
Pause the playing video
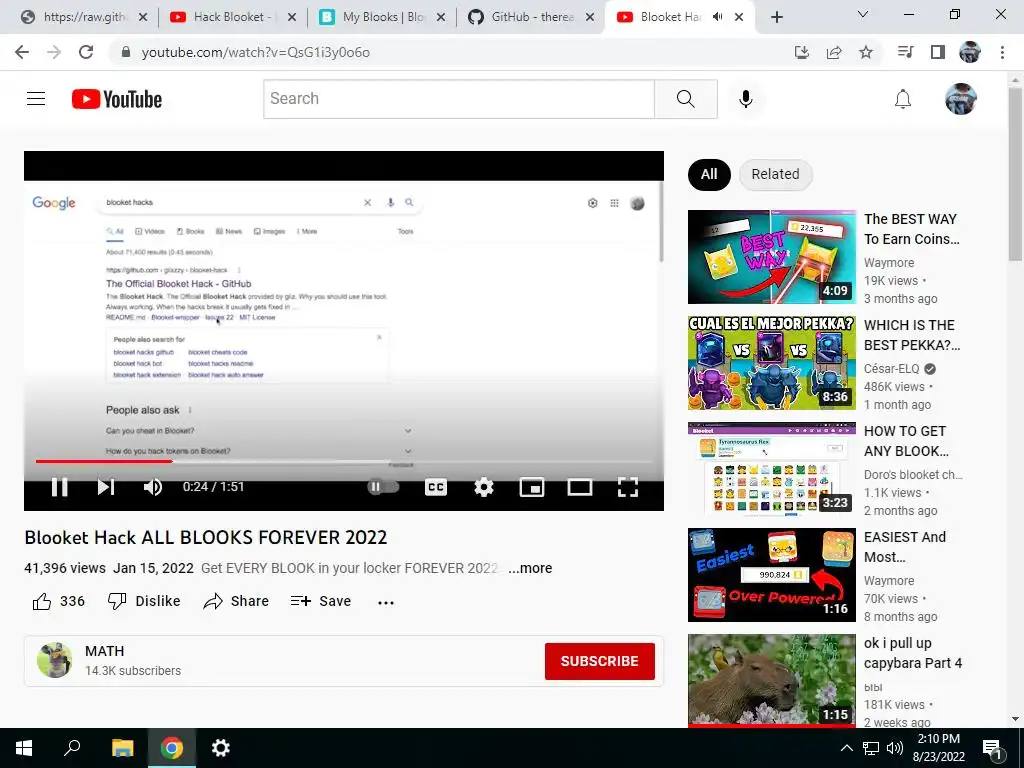pos(59,487)
